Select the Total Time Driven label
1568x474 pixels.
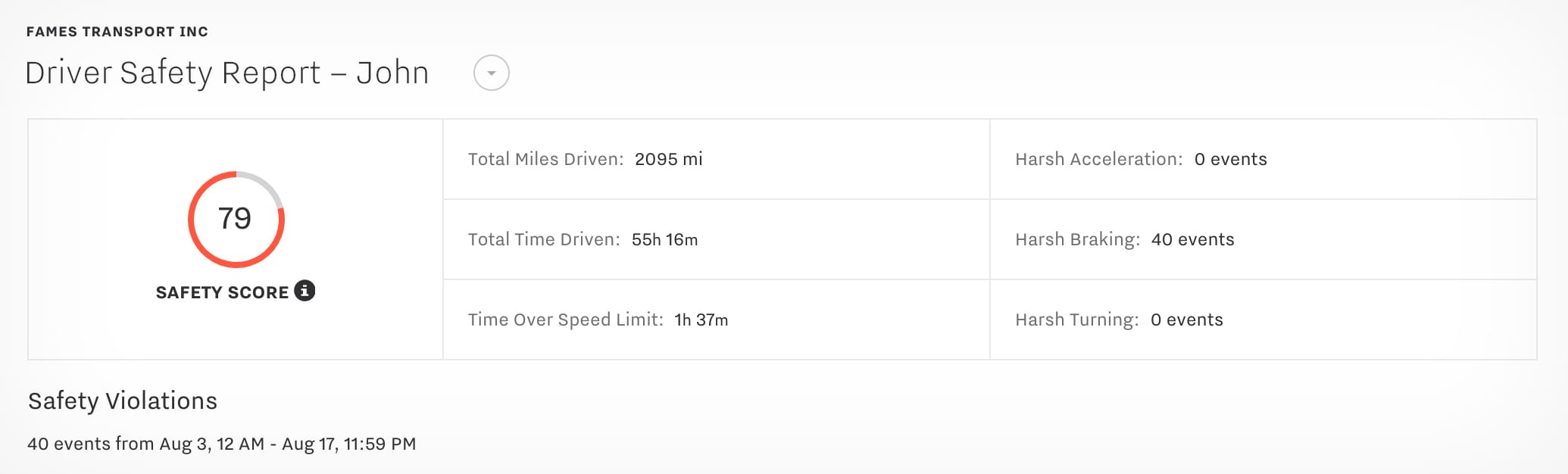click(x=543, y=239)
